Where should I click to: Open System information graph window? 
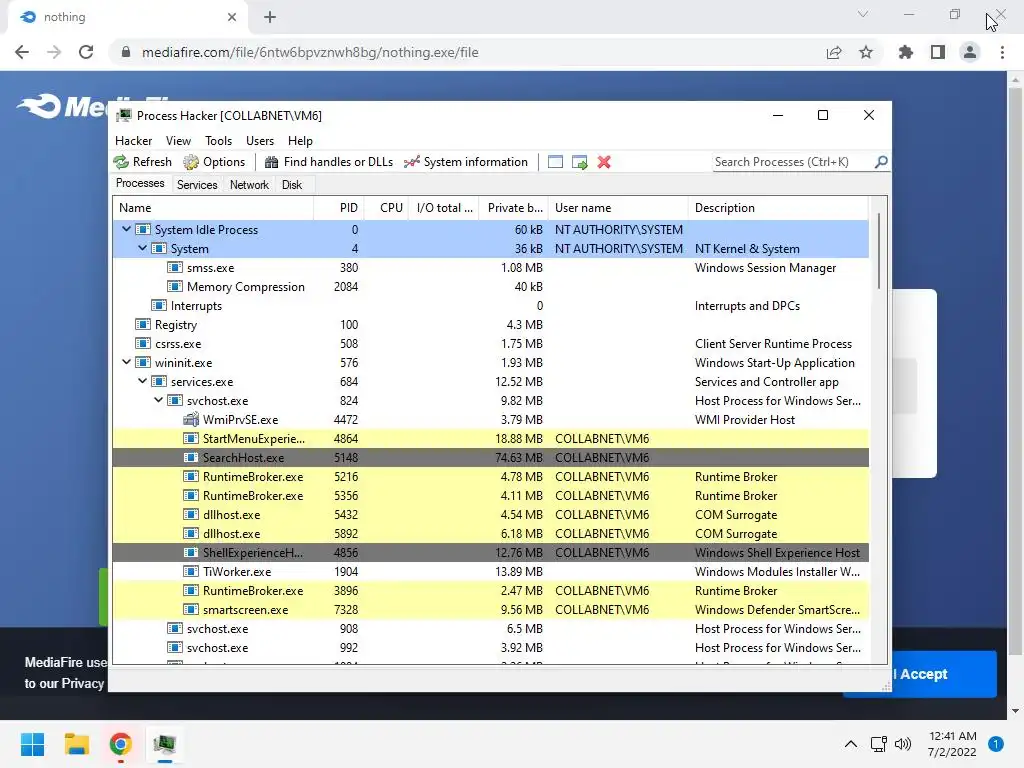click(466, 162)
